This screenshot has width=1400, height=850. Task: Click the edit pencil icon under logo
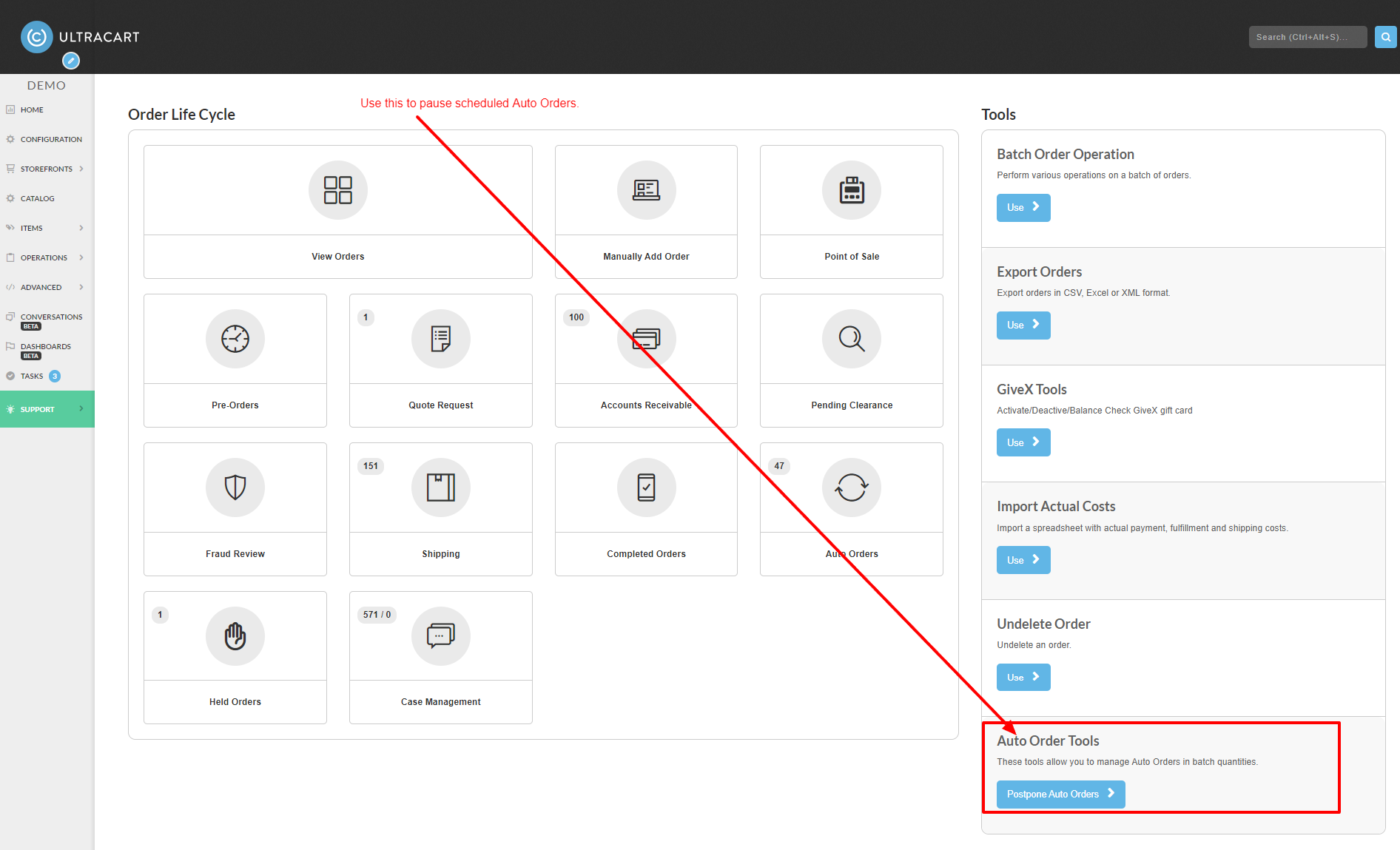[71, 61]
